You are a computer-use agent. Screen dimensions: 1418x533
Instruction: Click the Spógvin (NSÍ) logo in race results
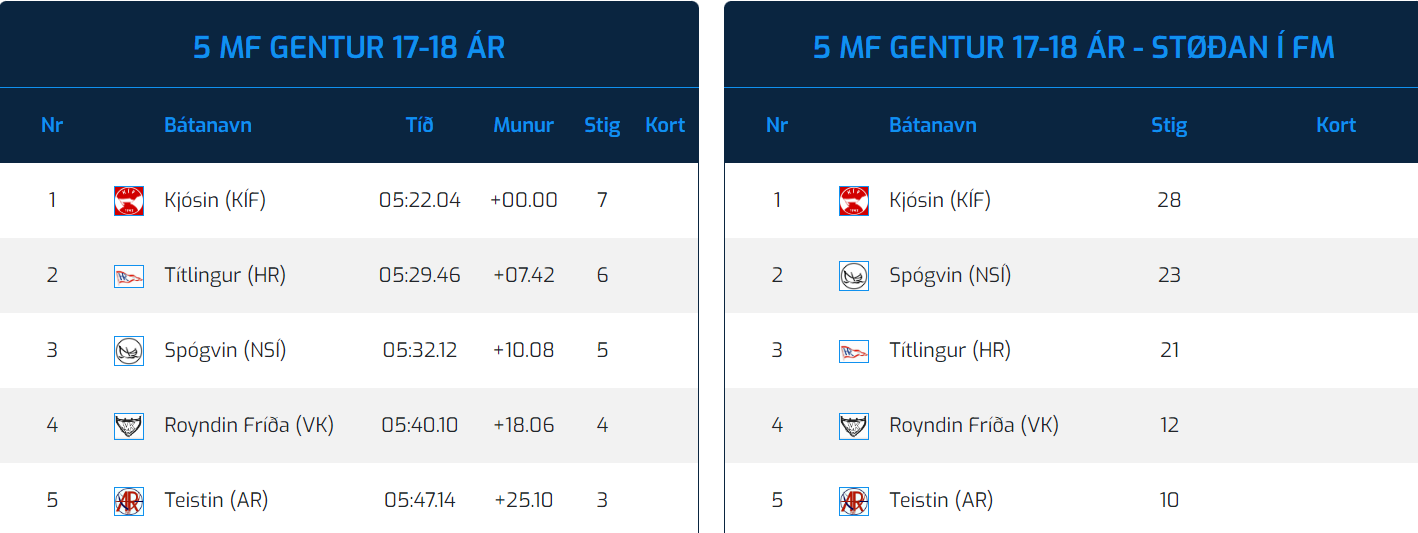(129, 351)
